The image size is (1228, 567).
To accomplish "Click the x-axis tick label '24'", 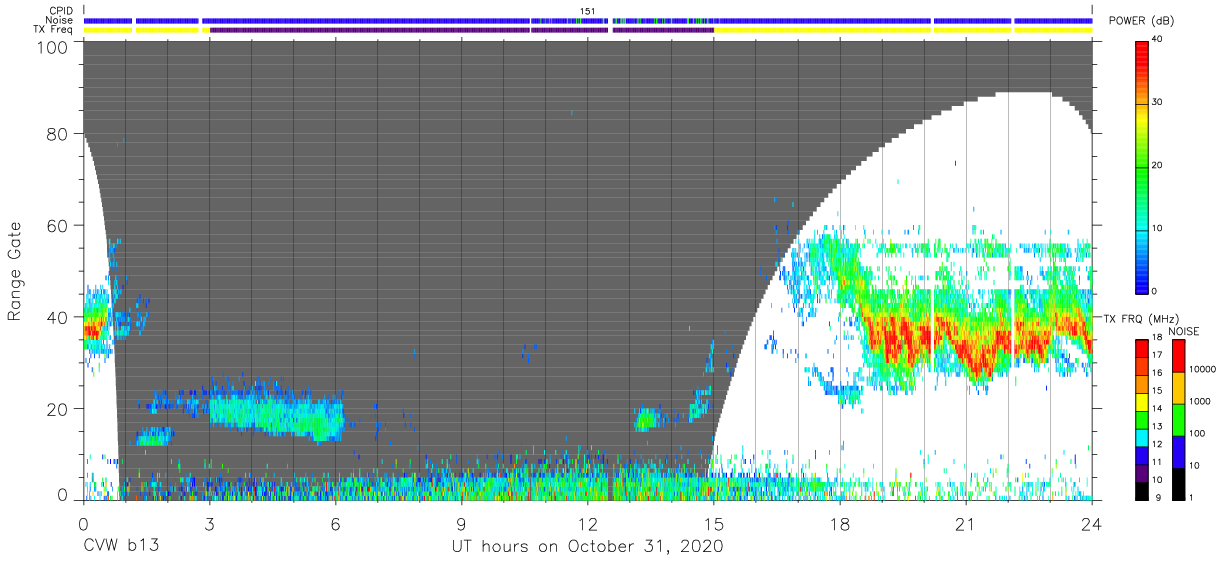I will (x=1092, y=522).
